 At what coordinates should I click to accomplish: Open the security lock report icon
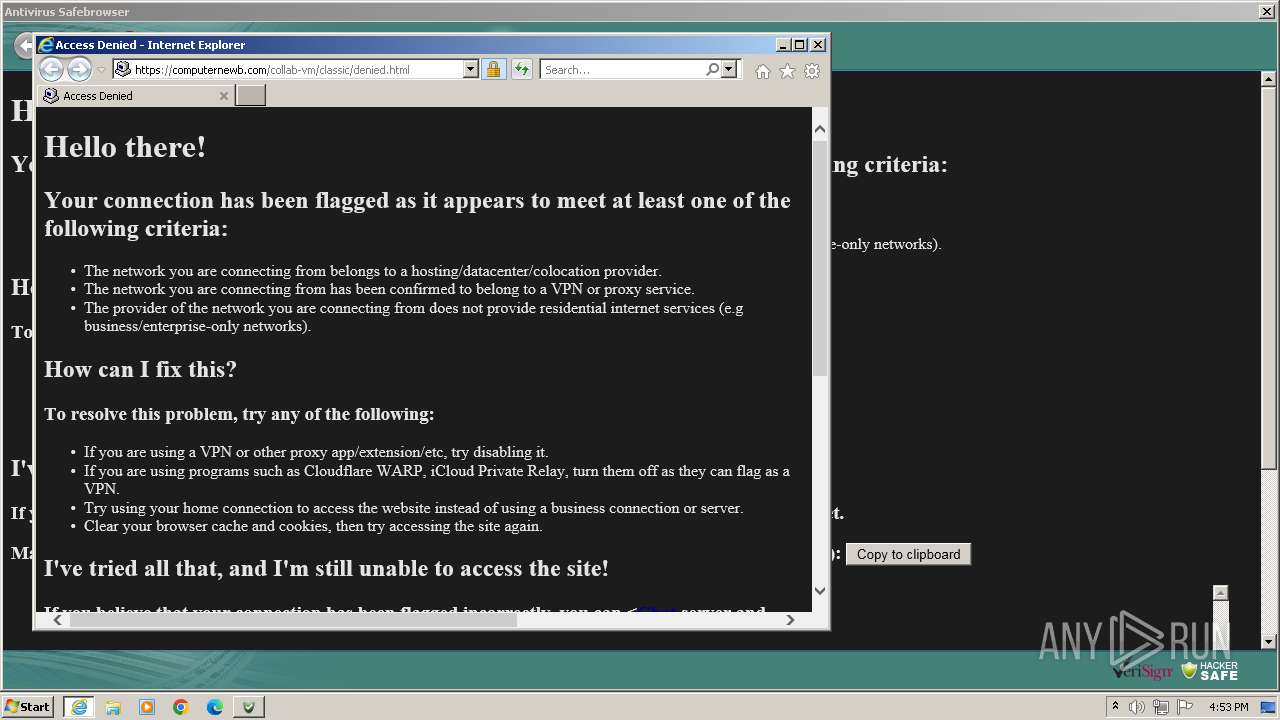pyautogui.click(x=493, y=70)
